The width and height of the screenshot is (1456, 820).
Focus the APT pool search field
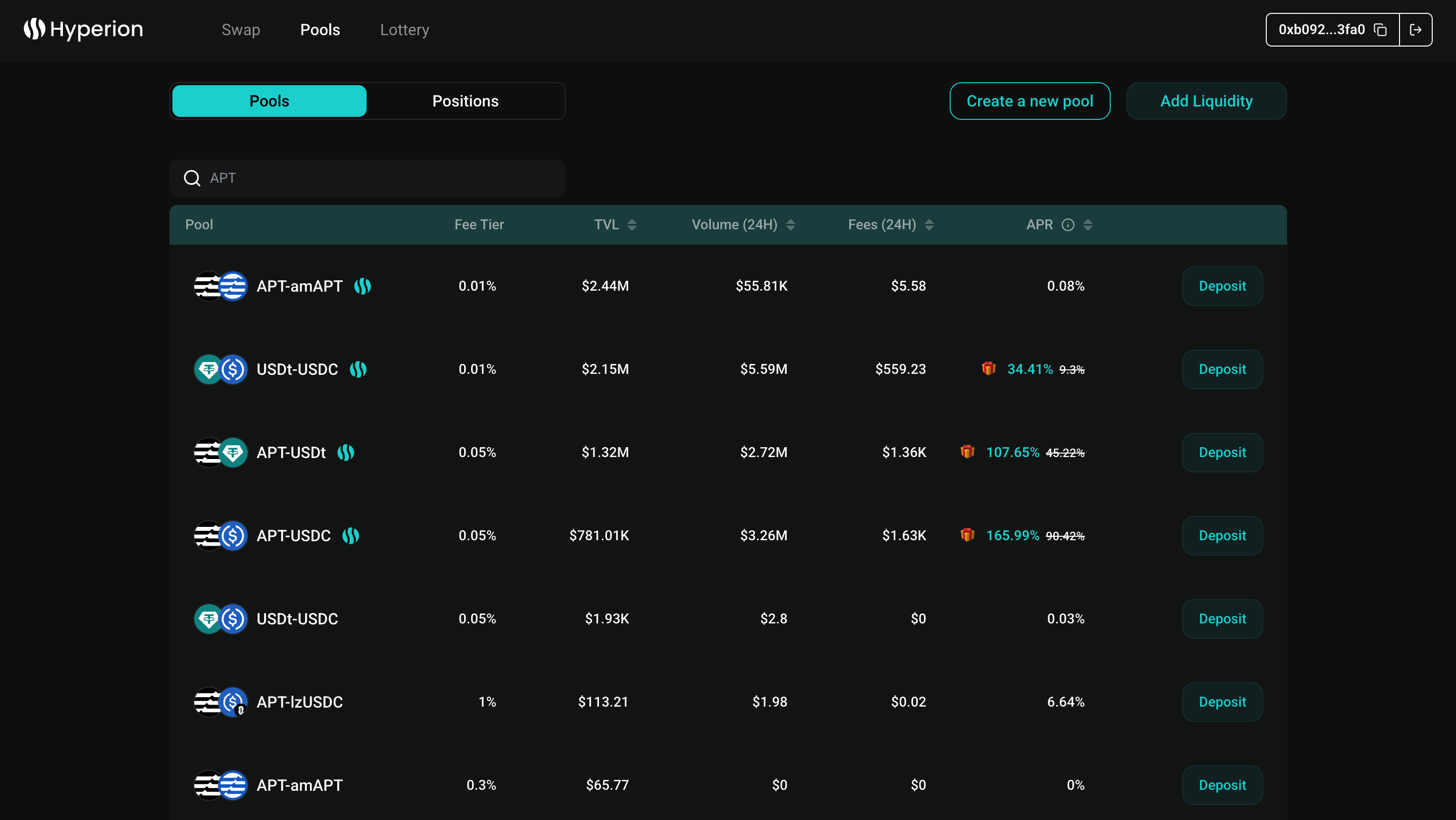384,179
